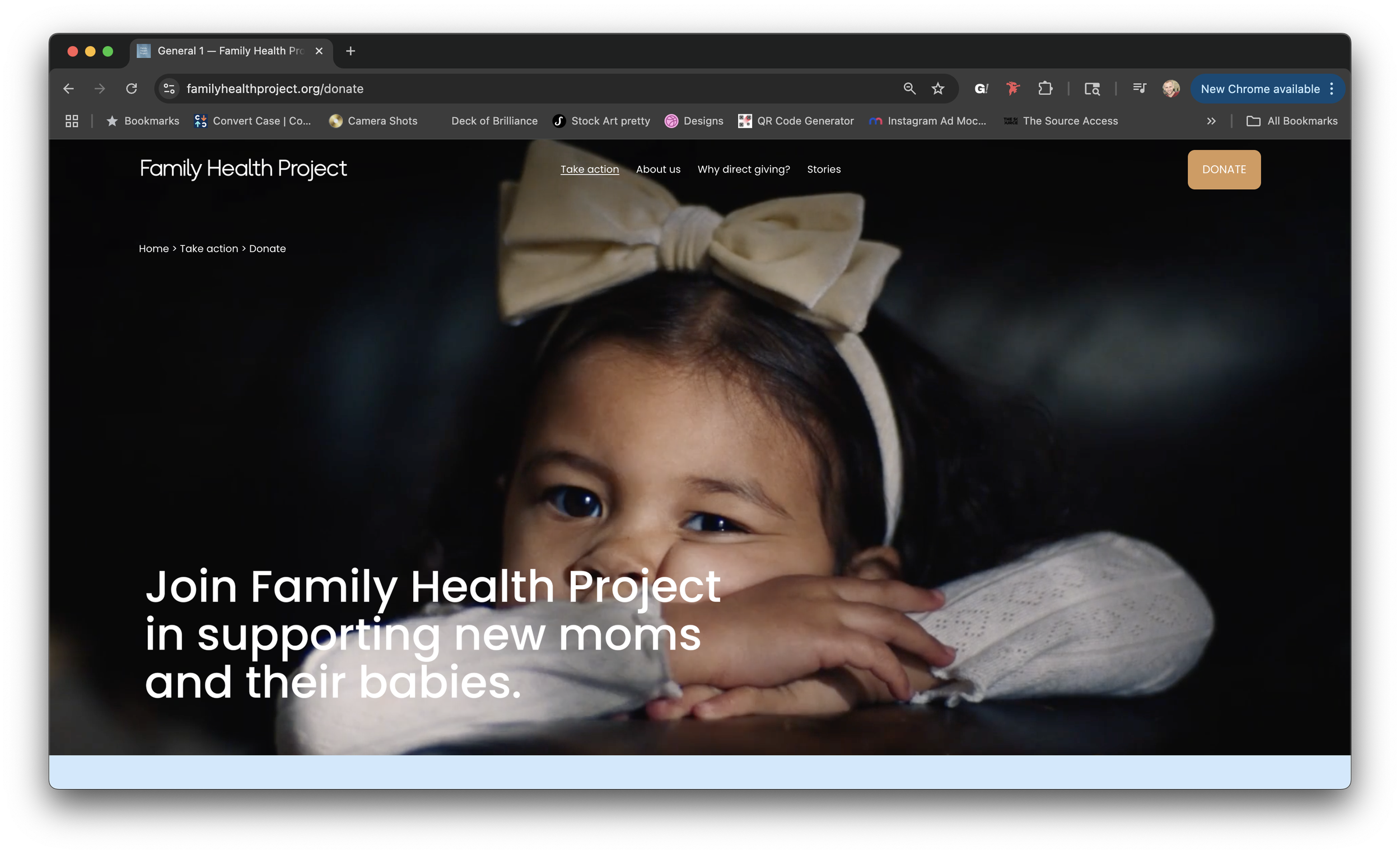Click the browser back arrow
Viewport: 1400px width, 854px height.
pos(68,88)
